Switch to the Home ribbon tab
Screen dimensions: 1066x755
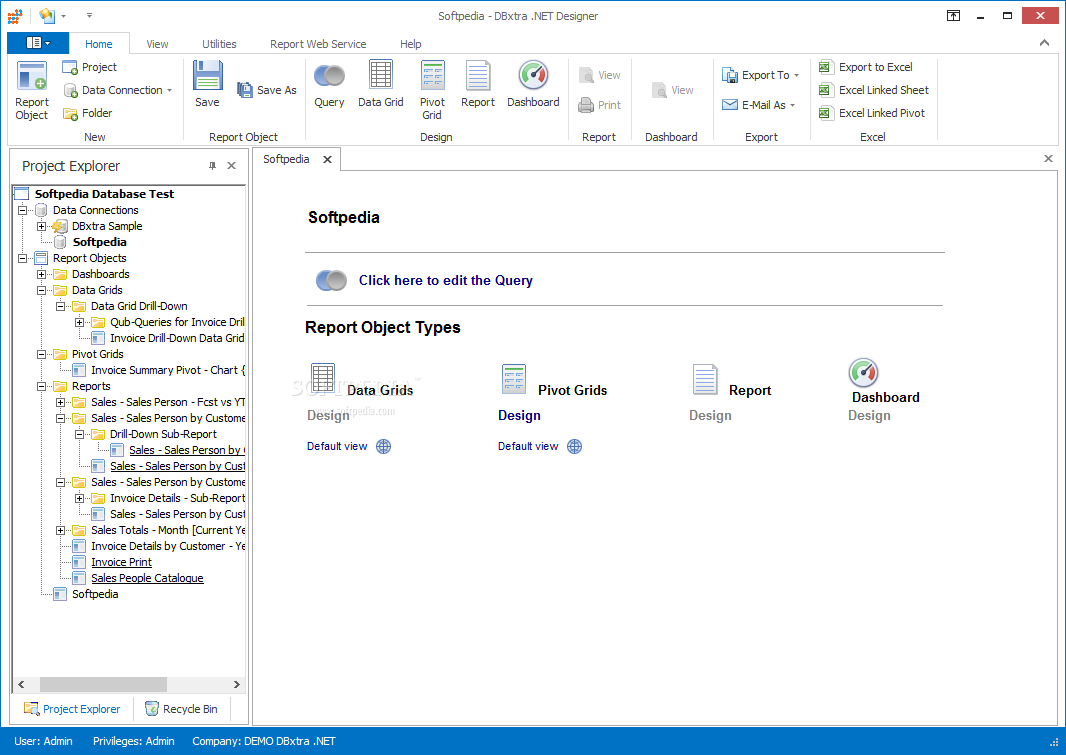(99, 44)
